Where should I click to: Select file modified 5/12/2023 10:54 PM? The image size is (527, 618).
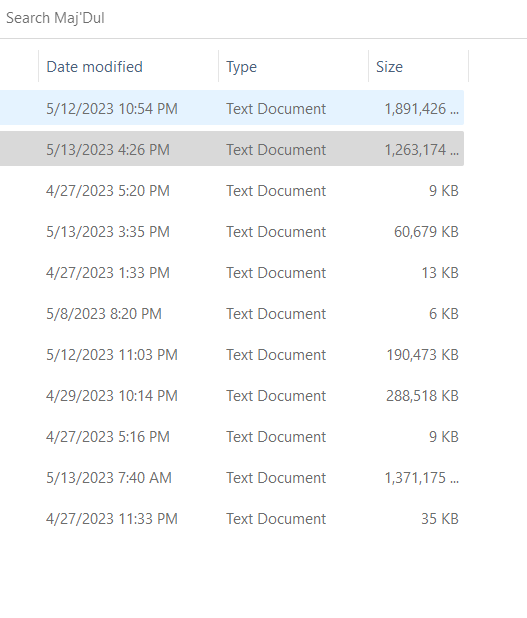pyautogui.click(x=232, y=108)
